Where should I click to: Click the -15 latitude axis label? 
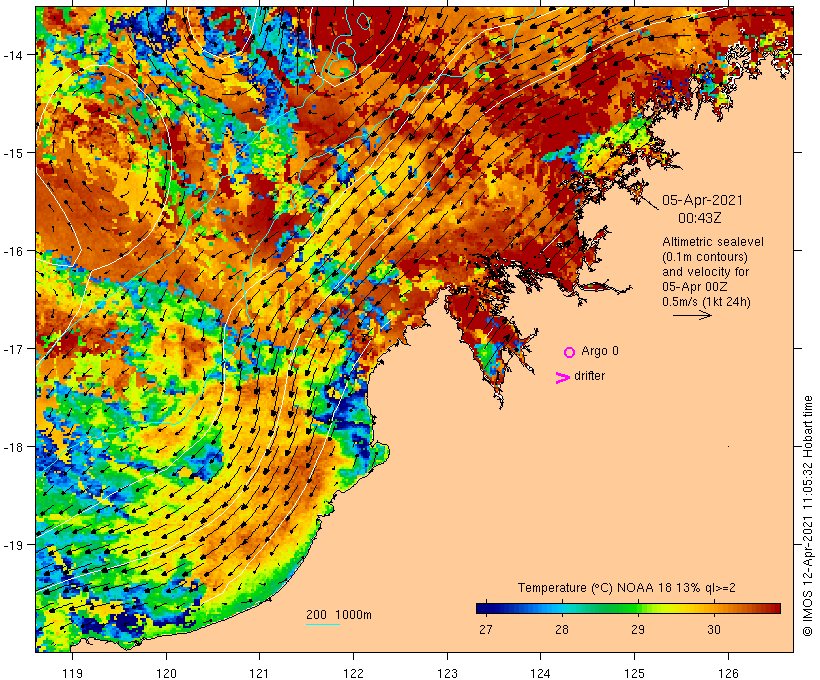12,153
